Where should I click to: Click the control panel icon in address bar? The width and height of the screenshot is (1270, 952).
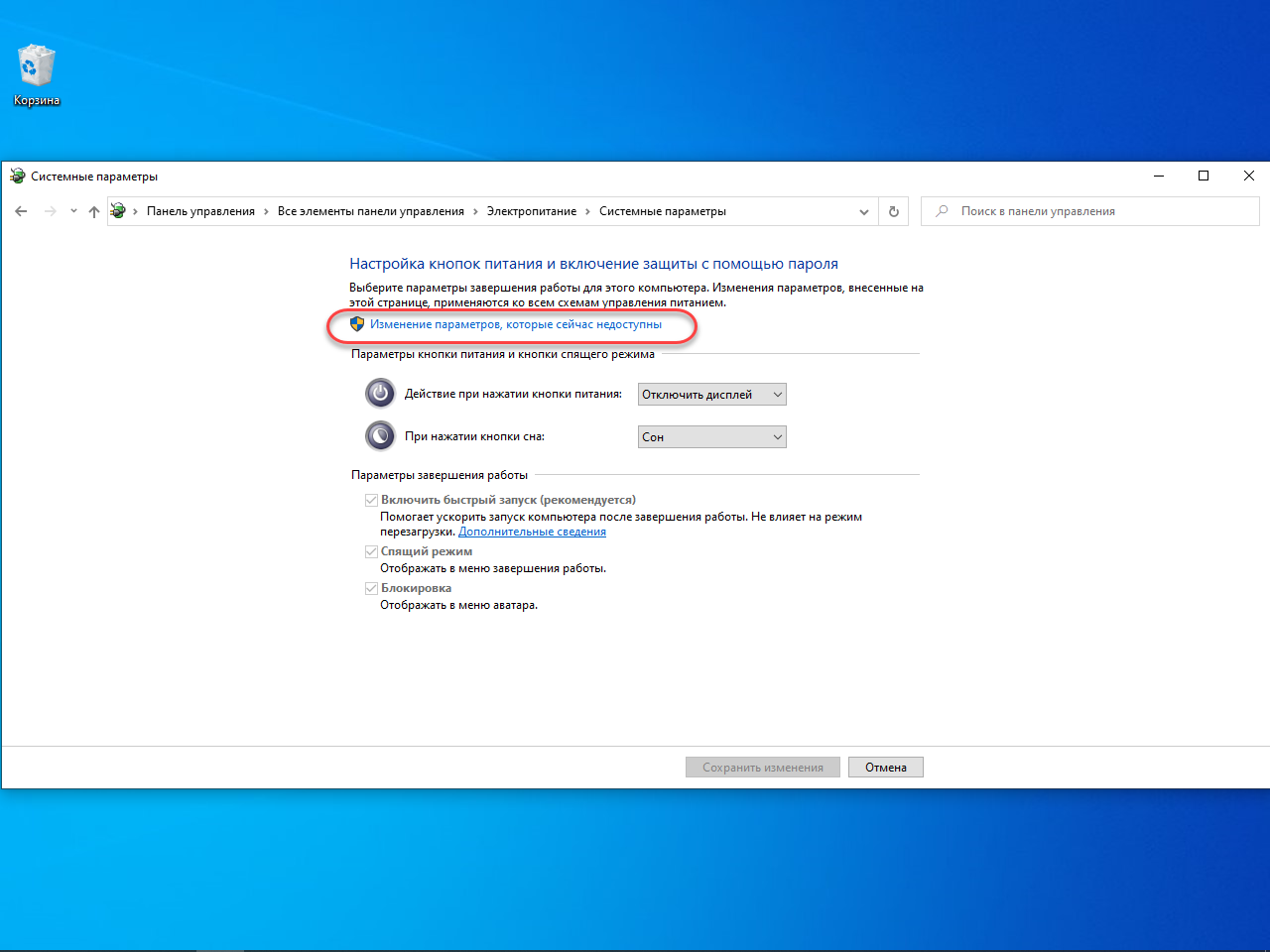point(118,211)
